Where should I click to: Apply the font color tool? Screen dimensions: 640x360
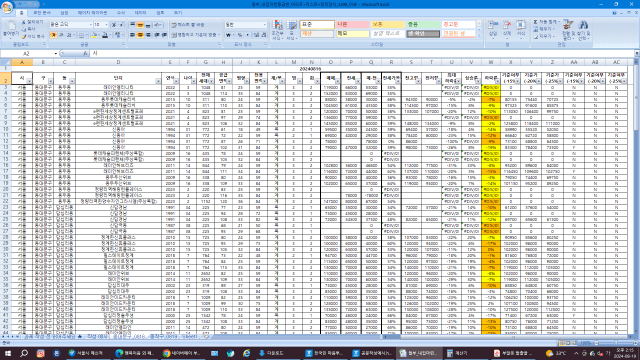coord(106,36)
